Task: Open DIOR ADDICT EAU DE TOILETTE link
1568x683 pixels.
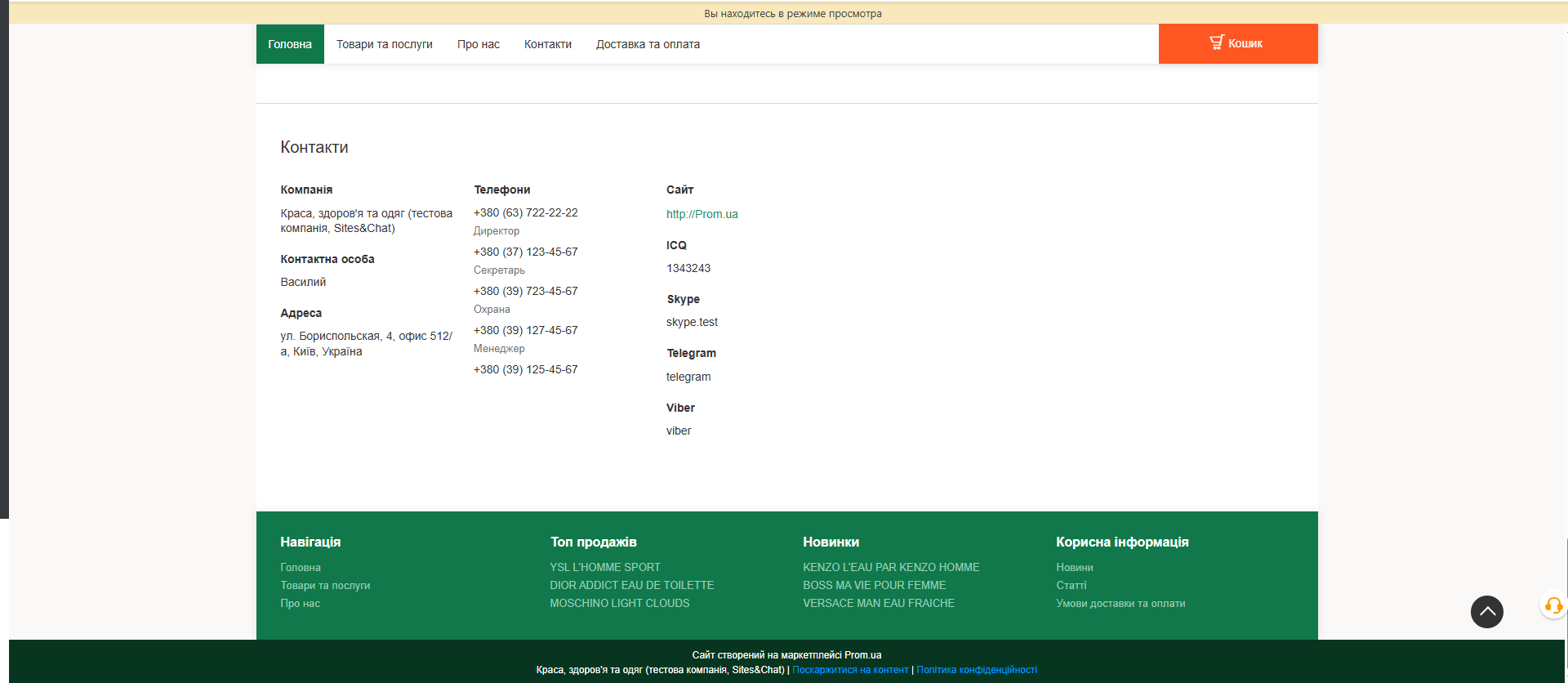Action: click(631, 585)
